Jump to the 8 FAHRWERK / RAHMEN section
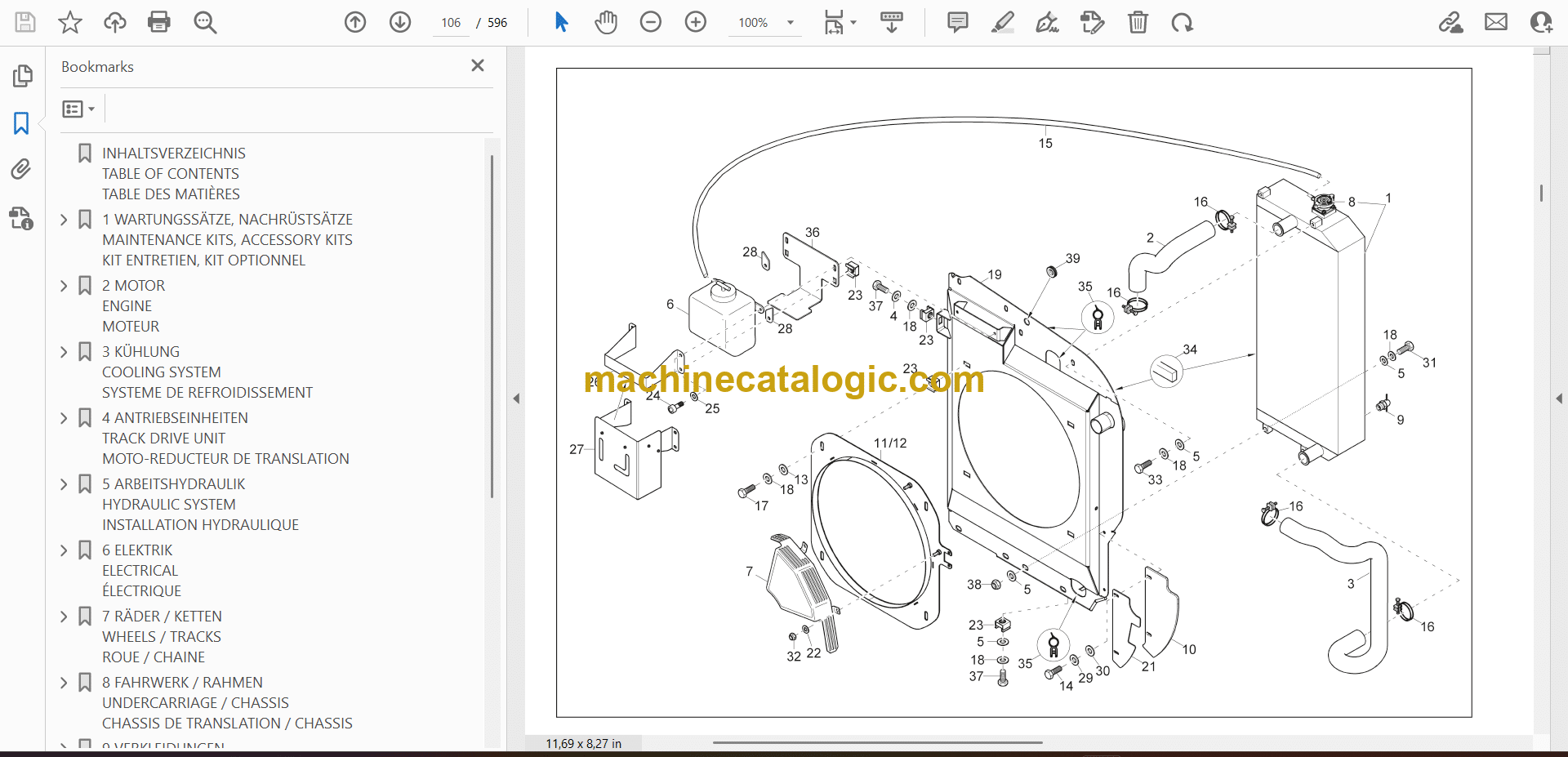 click(227, 702)
